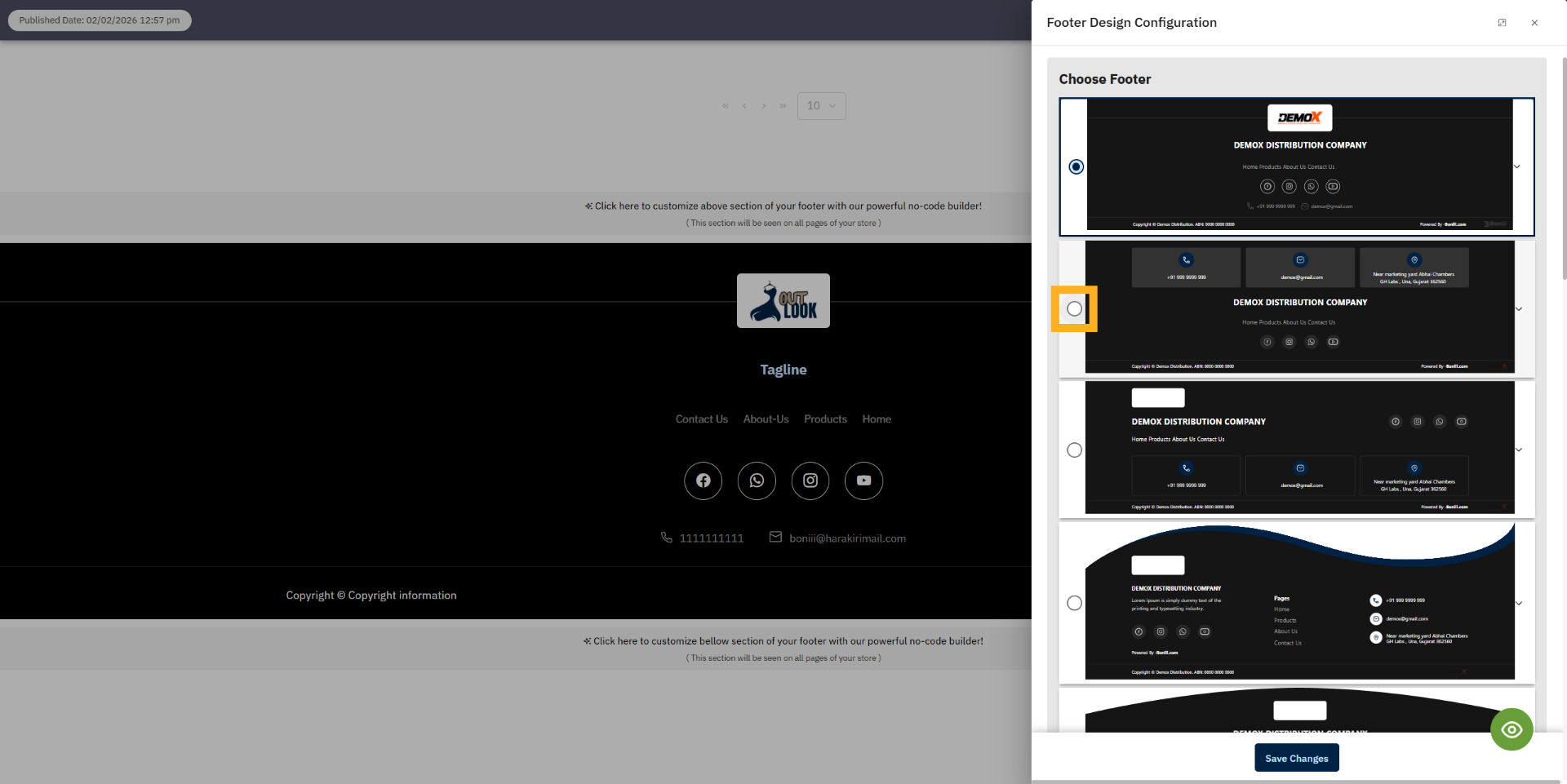Image resolution: width=1567 pixels, height=784 pixels.
Task: Click the popout icon on Footer Design Configuration
Action: pos(1502,22)
